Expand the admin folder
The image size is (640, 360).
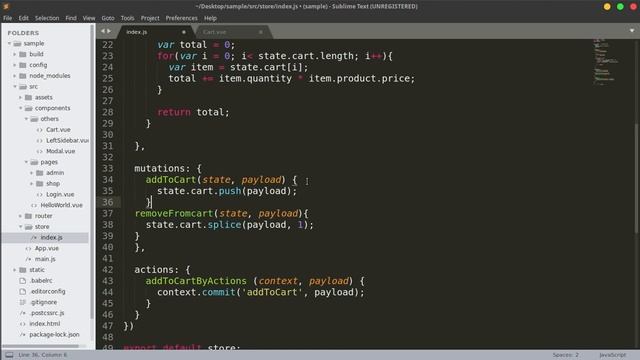[x=32, y=173]
